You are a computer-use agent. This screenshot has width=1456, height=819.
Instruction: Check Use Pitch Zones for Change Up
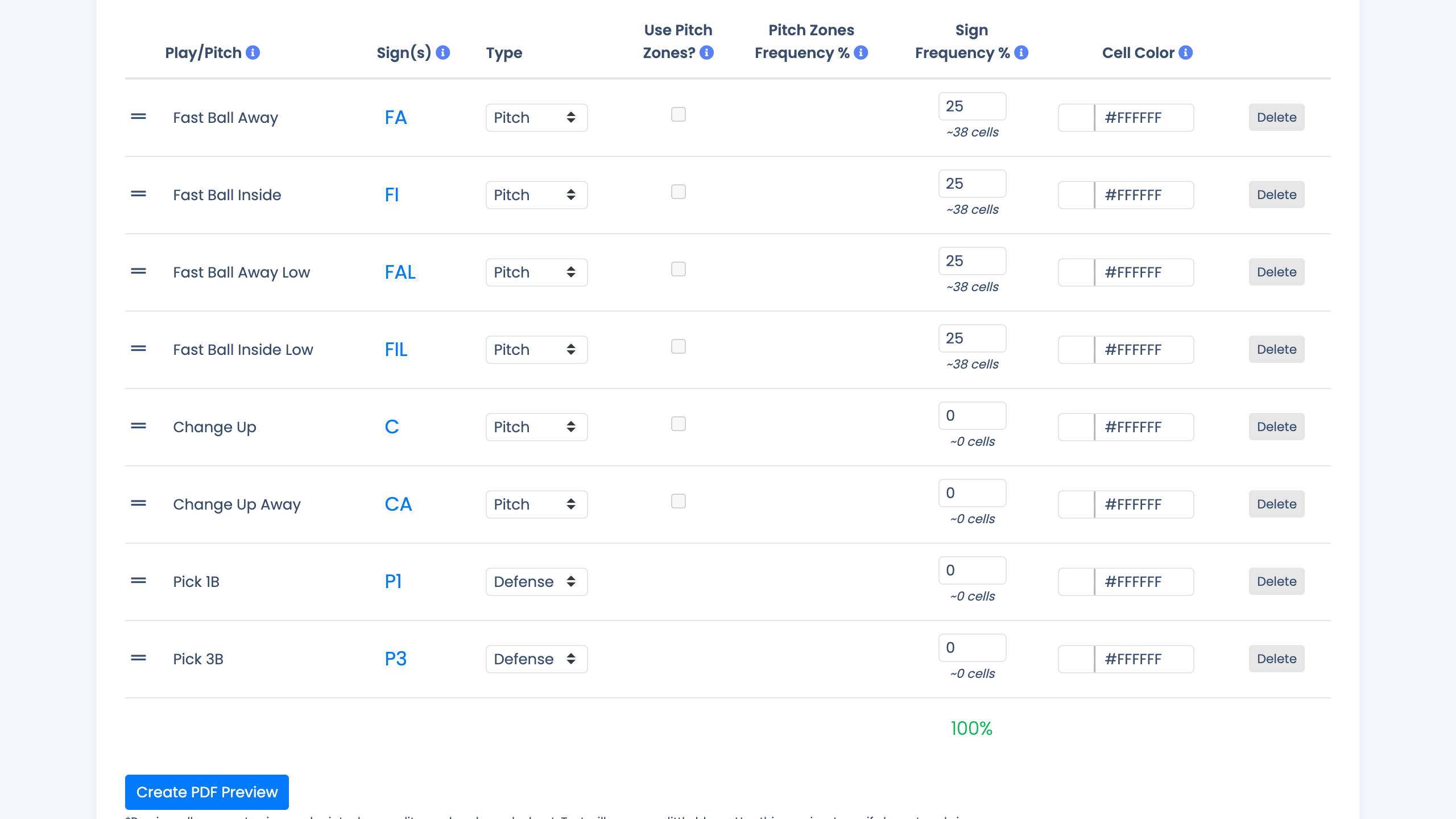[x=678, y=424]
